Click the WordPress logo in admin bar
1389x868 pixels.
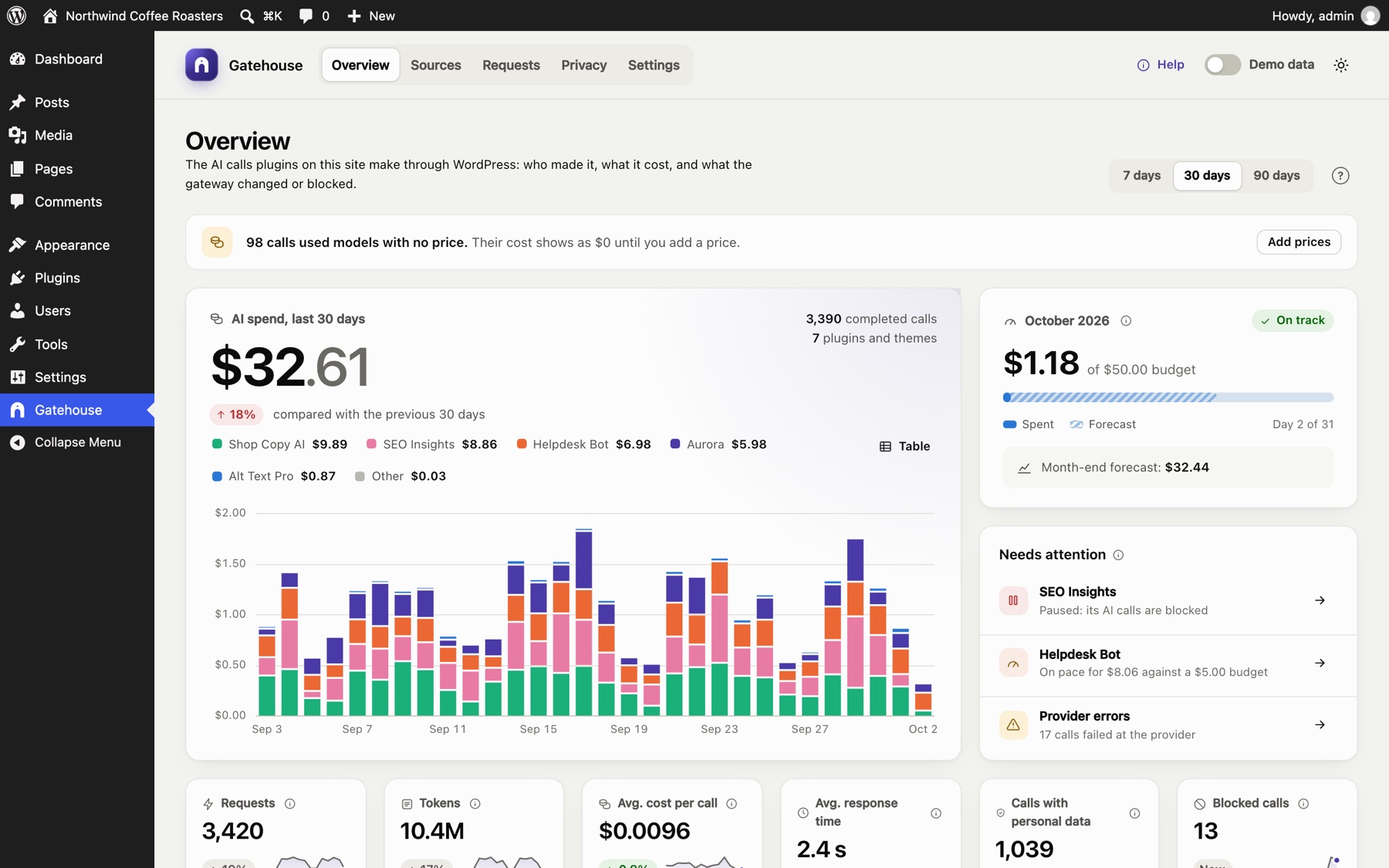(x=16, y=15)
